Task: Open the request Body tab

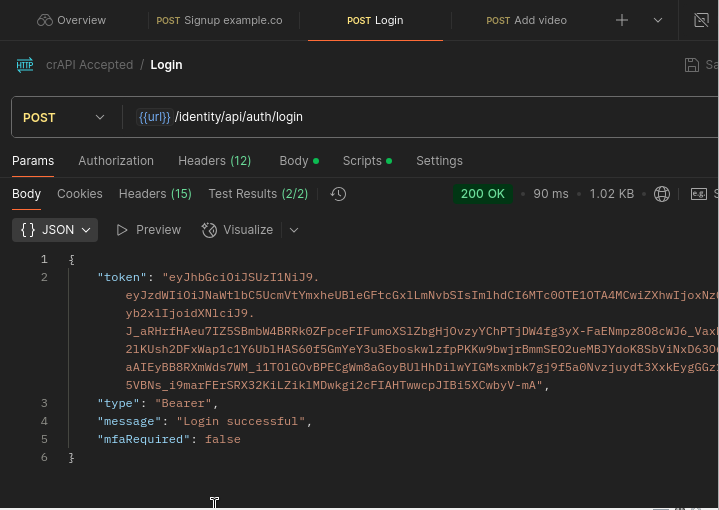Action: (299, 161)
